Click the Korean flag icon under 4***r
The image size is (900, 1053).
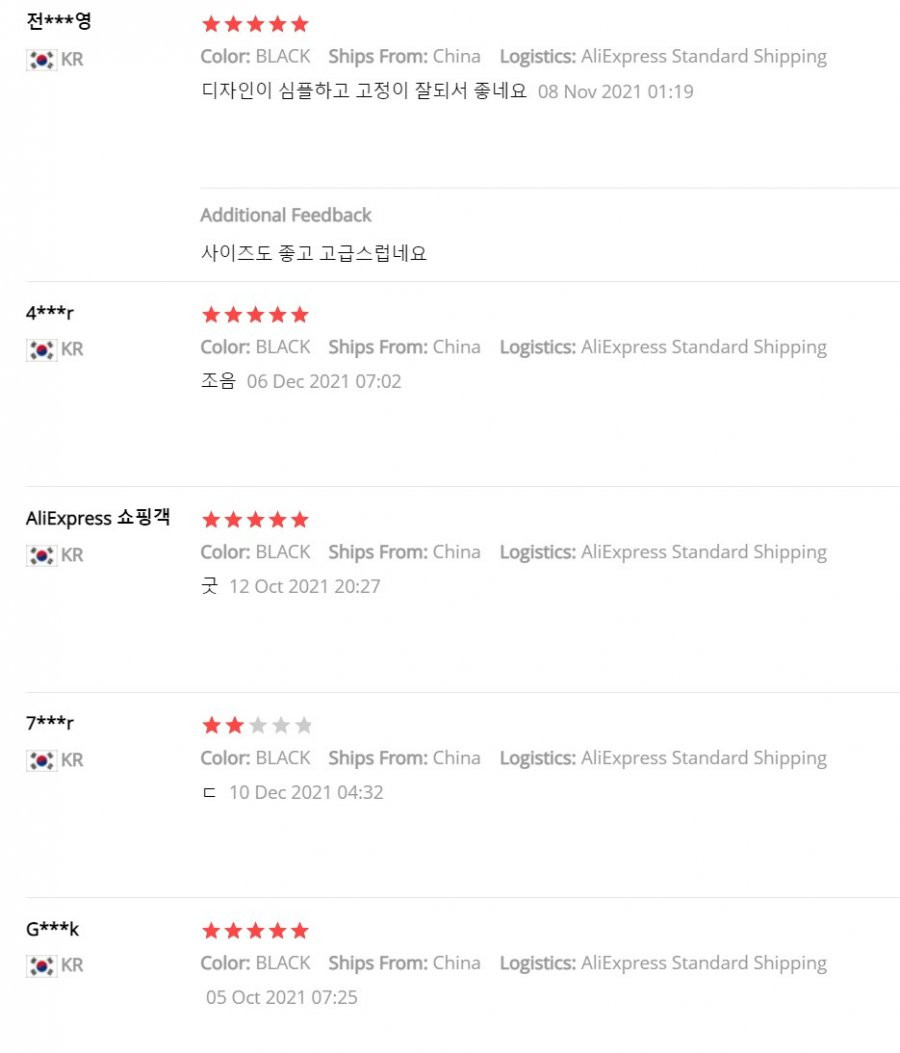click(42, 350)
